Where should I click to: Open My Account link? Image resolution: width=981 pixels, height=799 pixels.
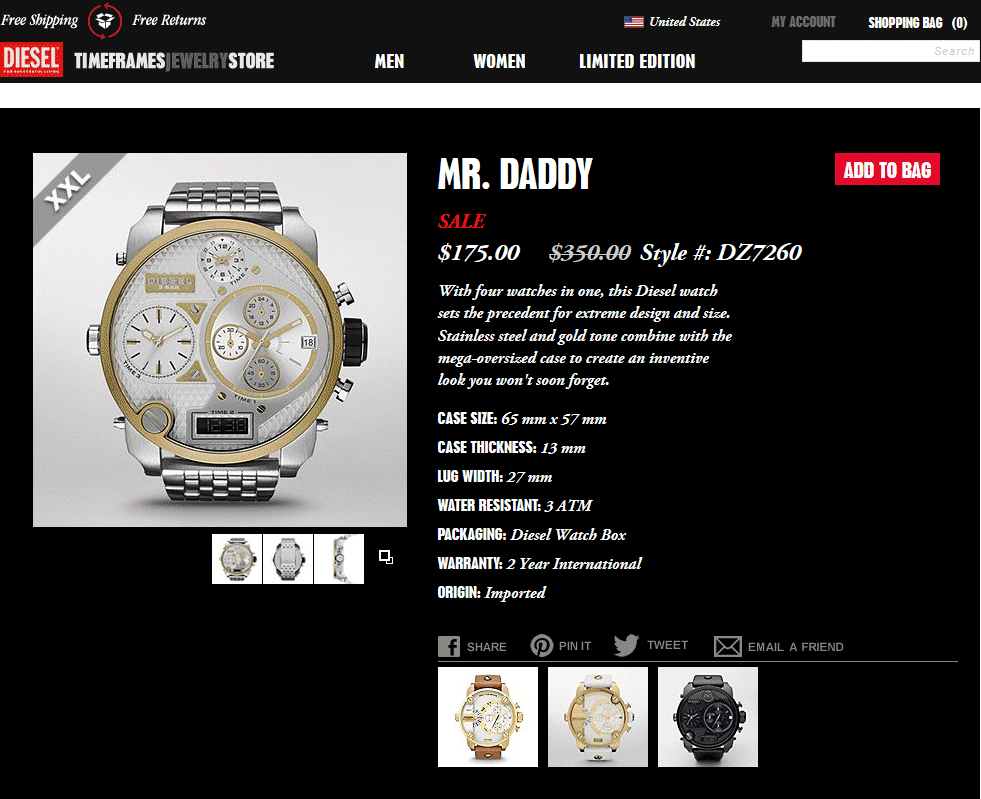803,22
